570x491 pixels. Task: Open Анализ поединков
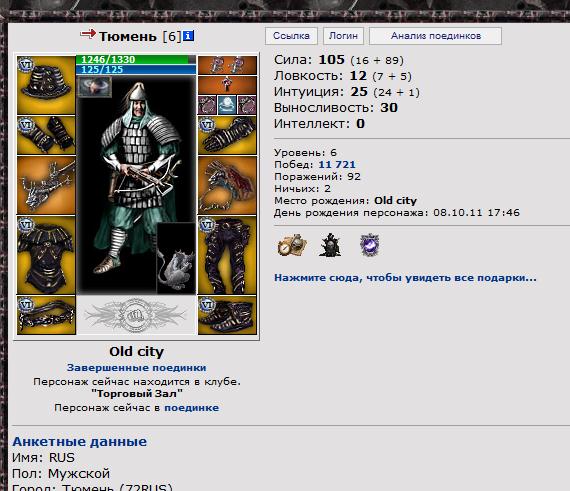pyautogui.click(x=435, y=36)
